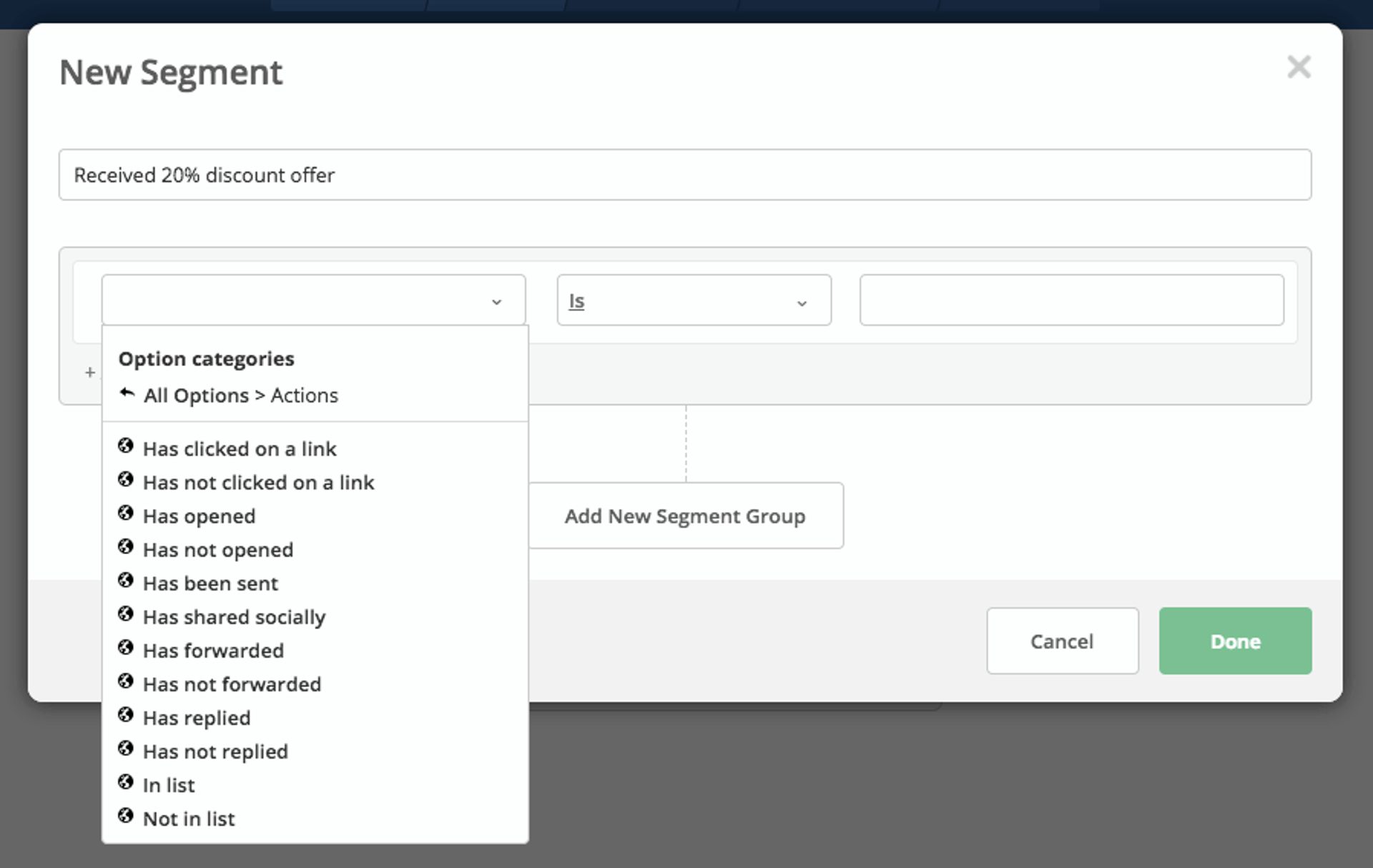Click the icon next to Has opened
1373x868 pixels.
(127, 513)
